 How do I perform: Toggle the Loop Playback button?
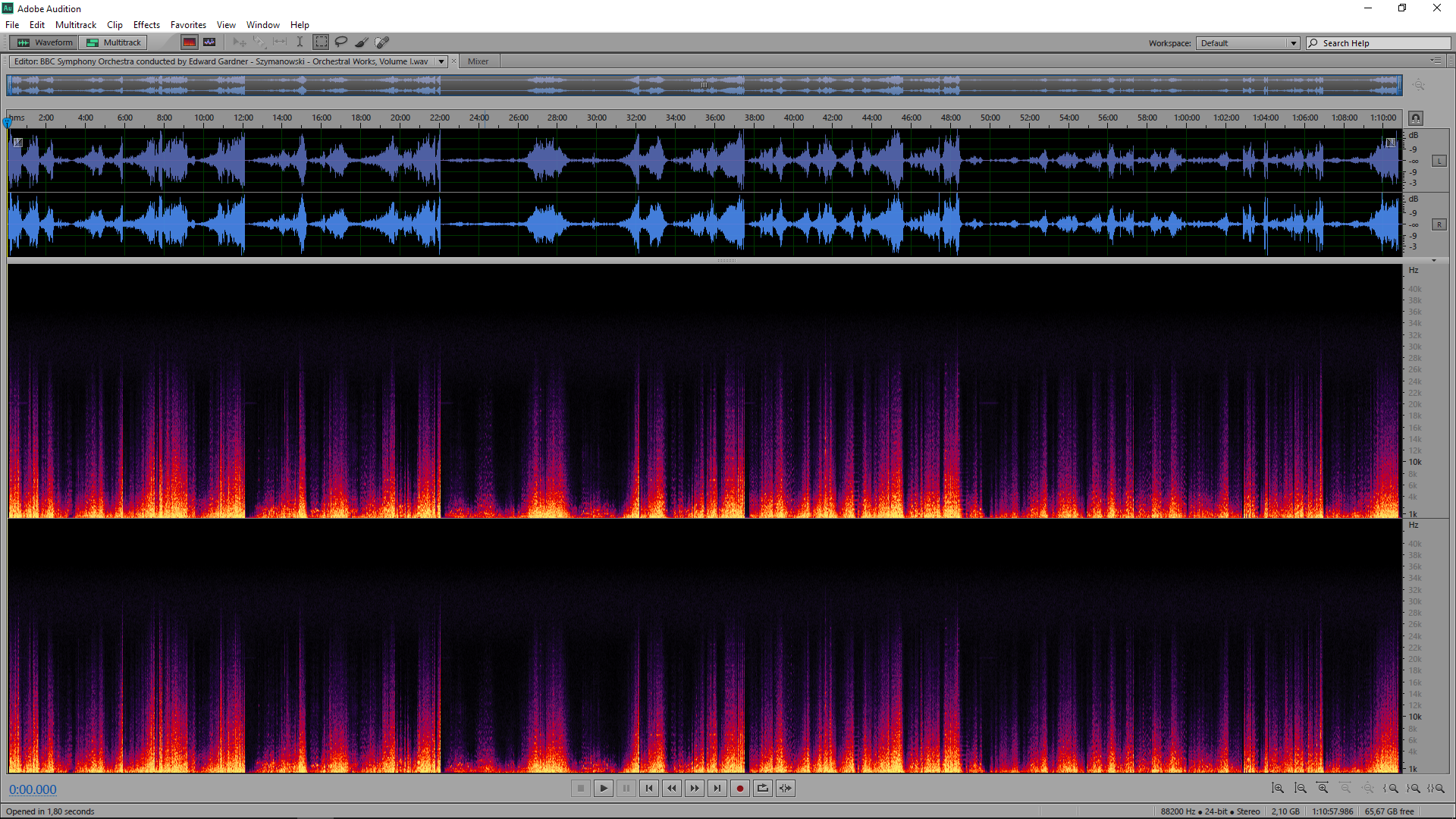pos(763,789)
